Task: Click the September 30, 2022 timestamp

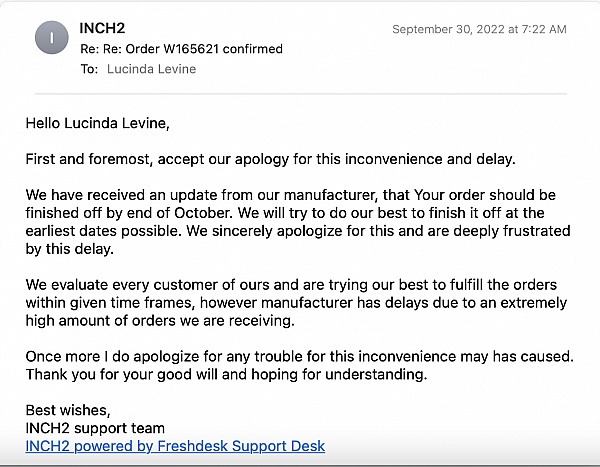Action: click(x=479, y=29)
